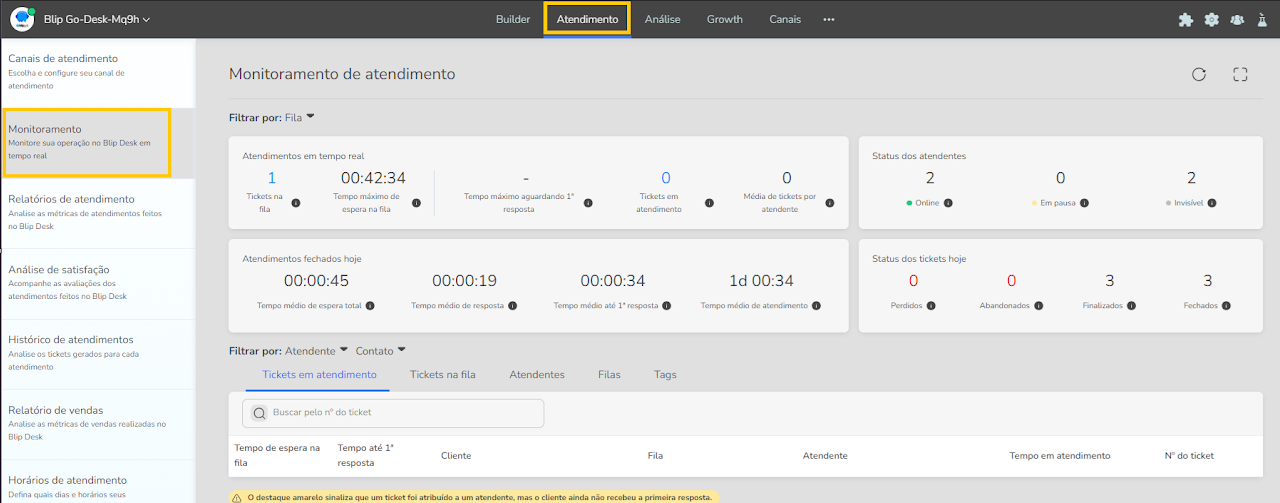Open Análise de satisfação in the sidebar
Viewport: 1280px width, 503px height.
(98, 283)
